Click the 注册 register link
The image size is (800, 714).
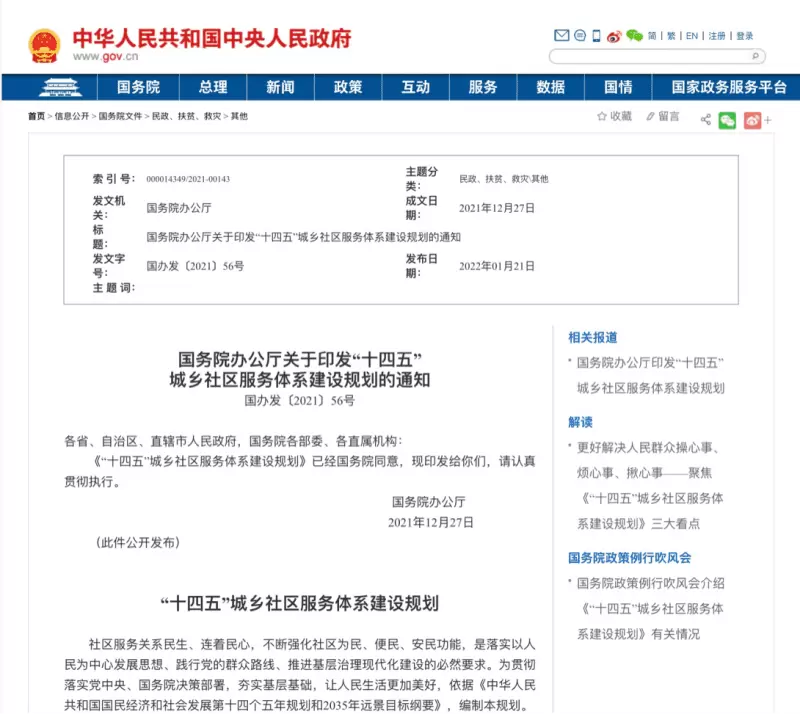pyautogui.click(x=717, y=36)
